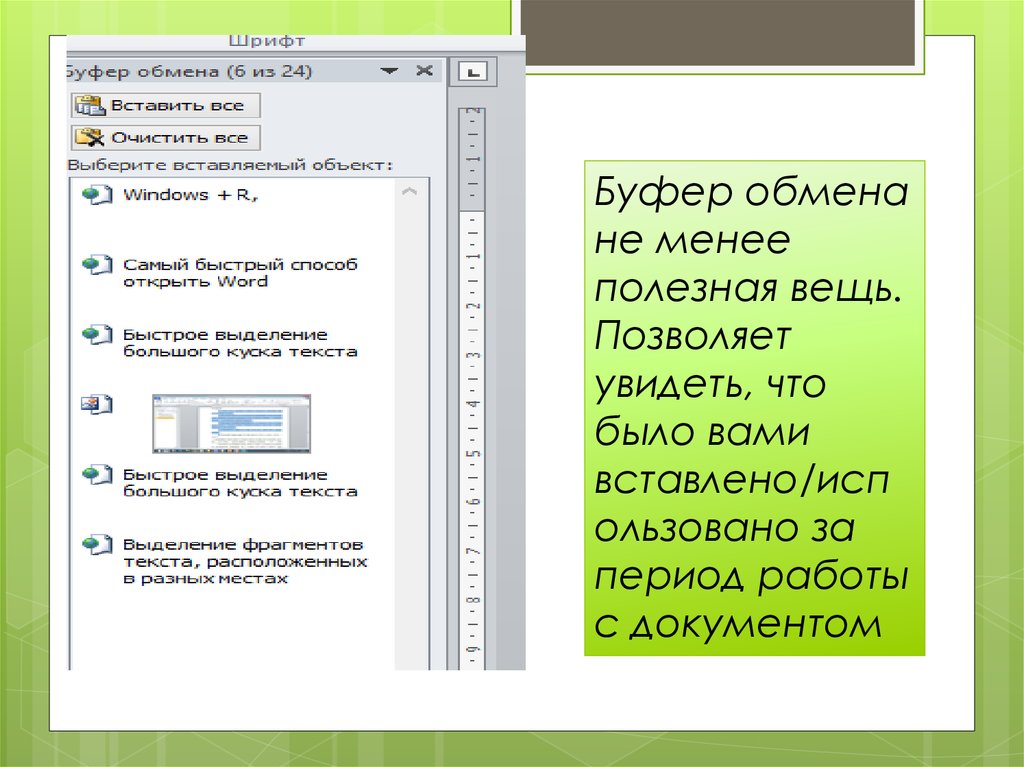
Task: Insert the "Выделение фрагментов текста" clipboard entry
Action: (x=244, y=561)
